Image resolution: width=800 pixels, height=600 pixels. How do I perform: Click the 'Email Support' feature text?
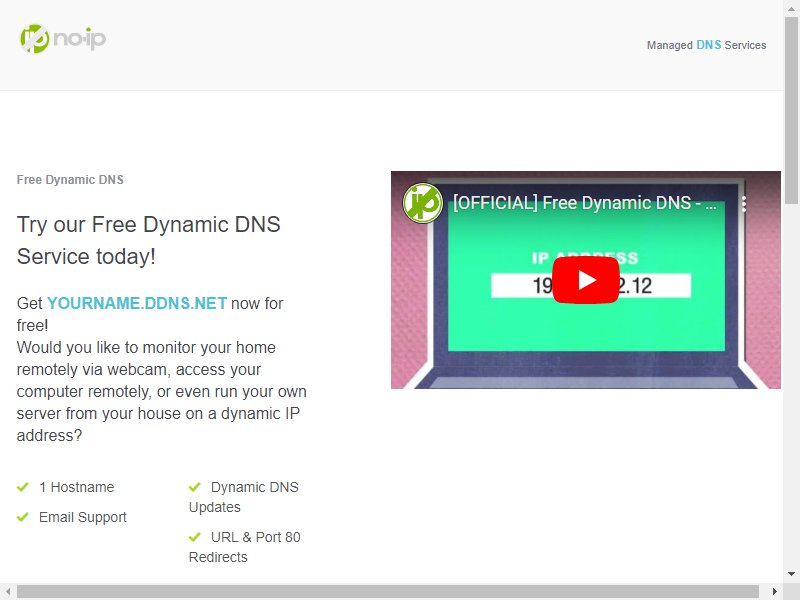(x=83, y=517)
